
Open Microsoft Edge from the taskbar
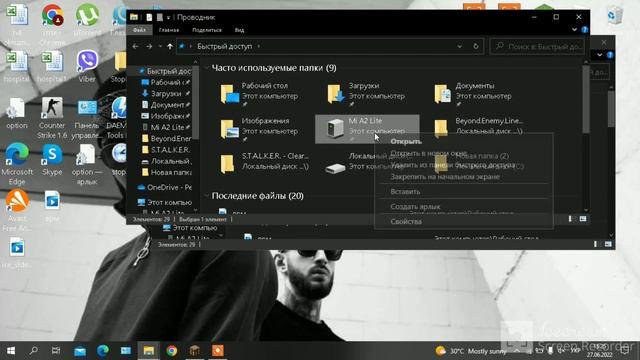(102, 351)
